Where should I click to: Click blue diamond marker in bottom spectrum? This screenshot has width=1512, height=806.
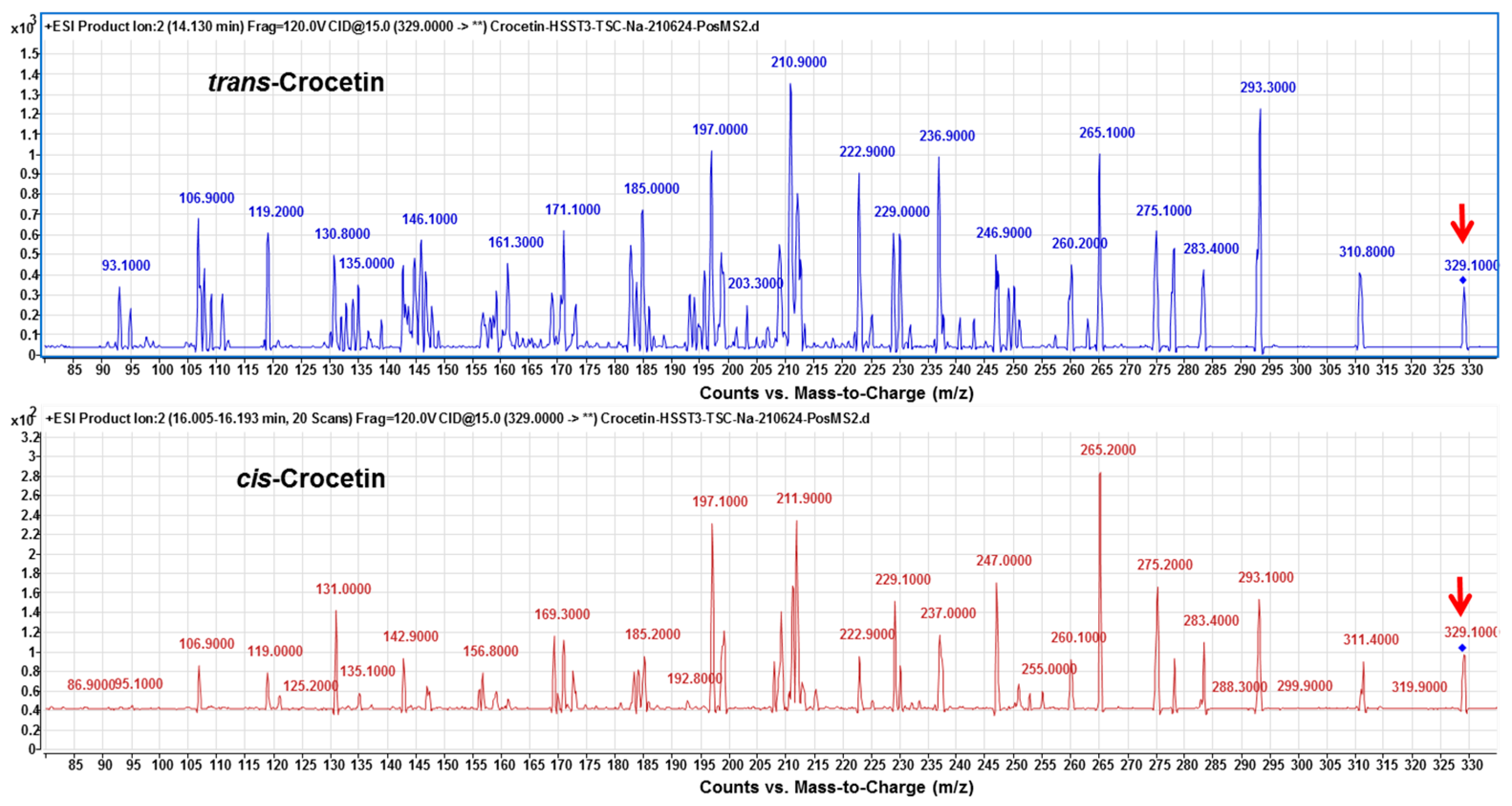click(1462, 648)
